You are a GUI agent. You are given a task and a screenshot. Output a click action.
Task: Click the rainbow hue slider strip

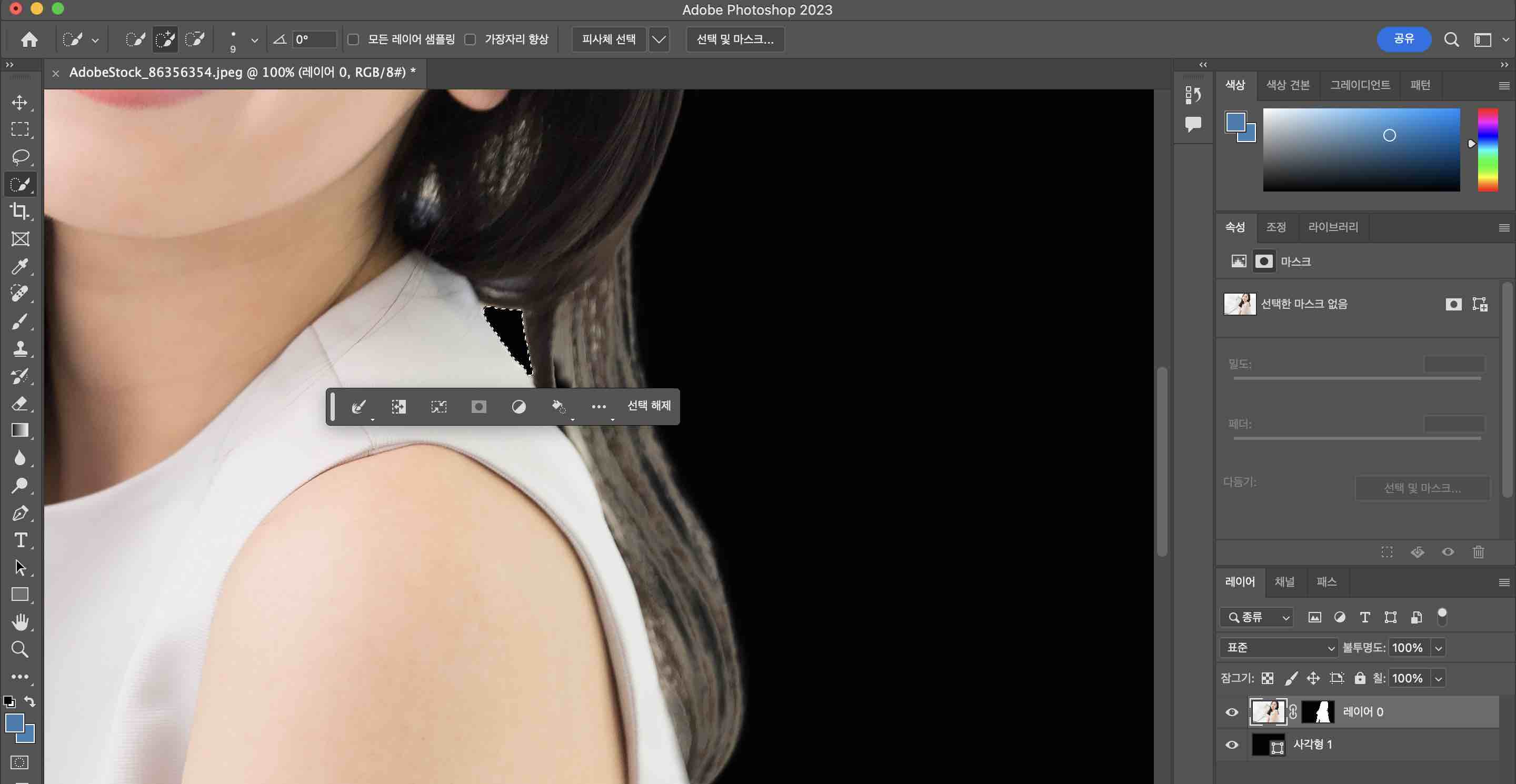coord(1487,149)
